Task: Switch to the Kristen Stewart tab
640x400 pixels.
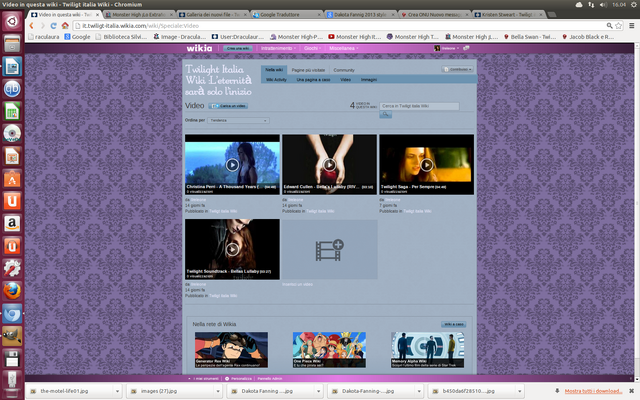Action: 509,15
